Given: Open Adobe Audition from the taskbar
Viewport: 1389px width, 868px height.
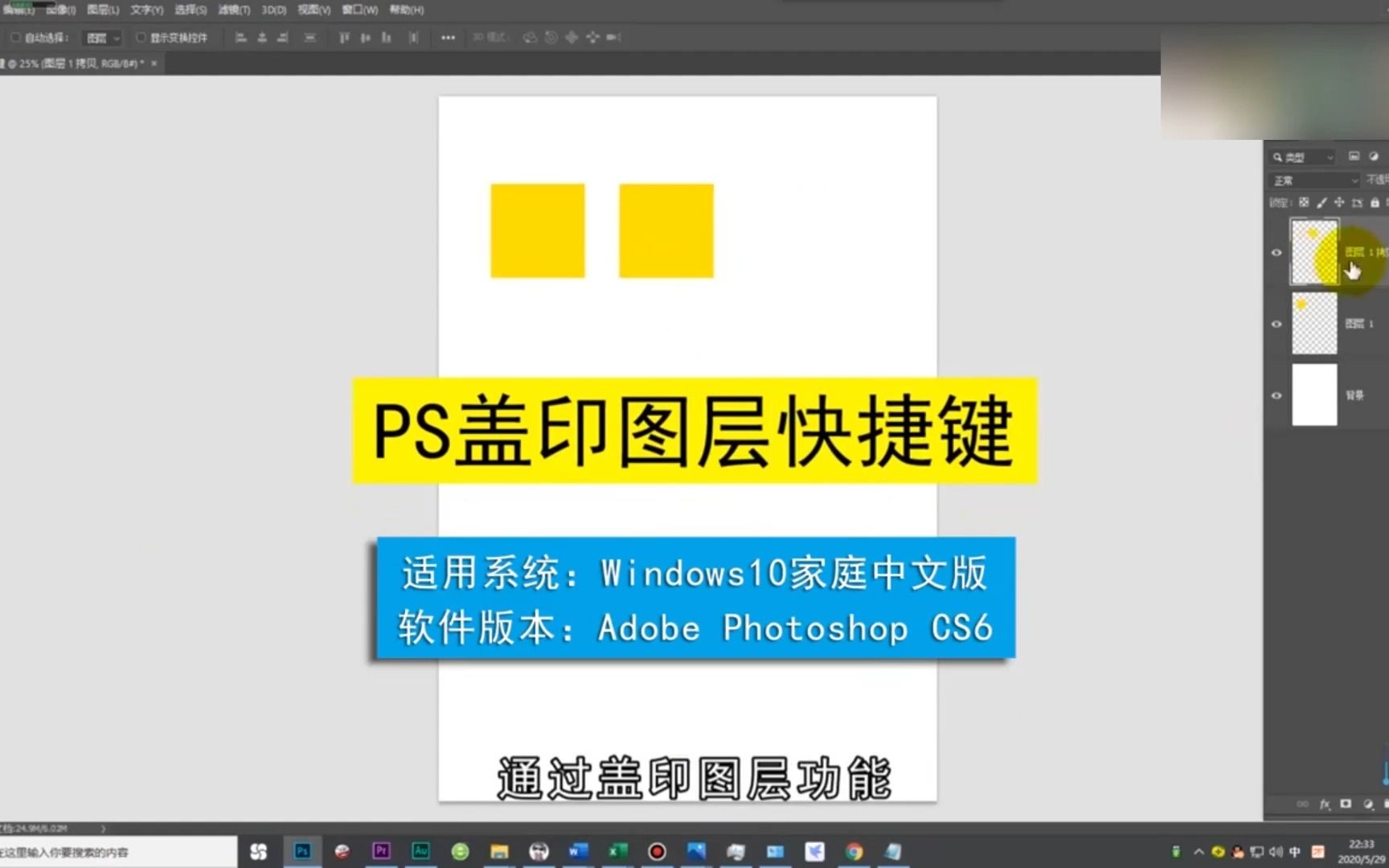Looking at the screenshot, I should (x=420, y=851).
